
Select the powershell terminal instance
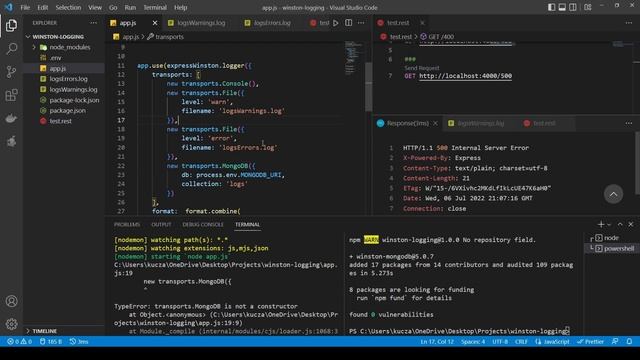pyautogui.click(x=611, y=249)
